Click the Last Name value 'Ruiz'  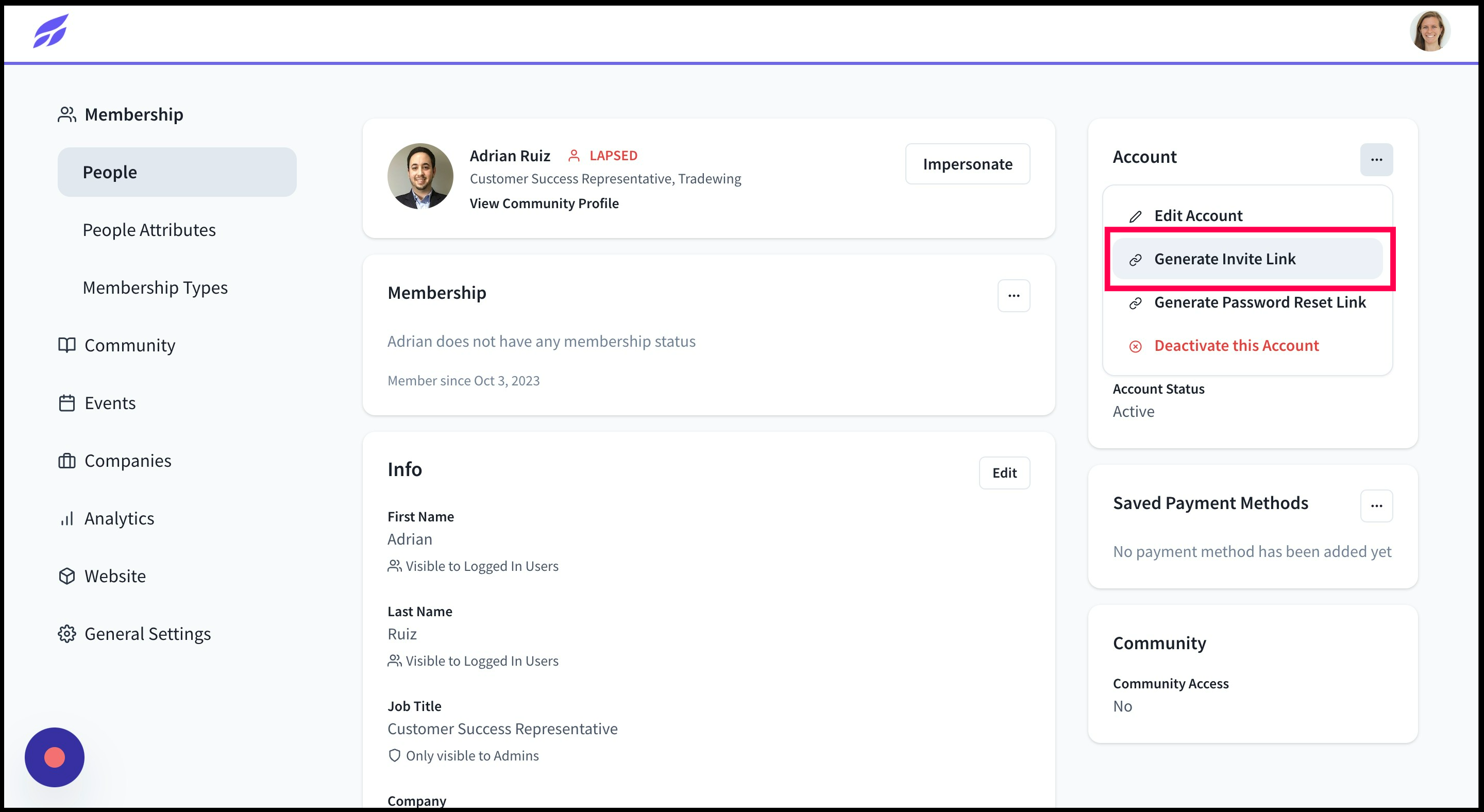point(401,634)
